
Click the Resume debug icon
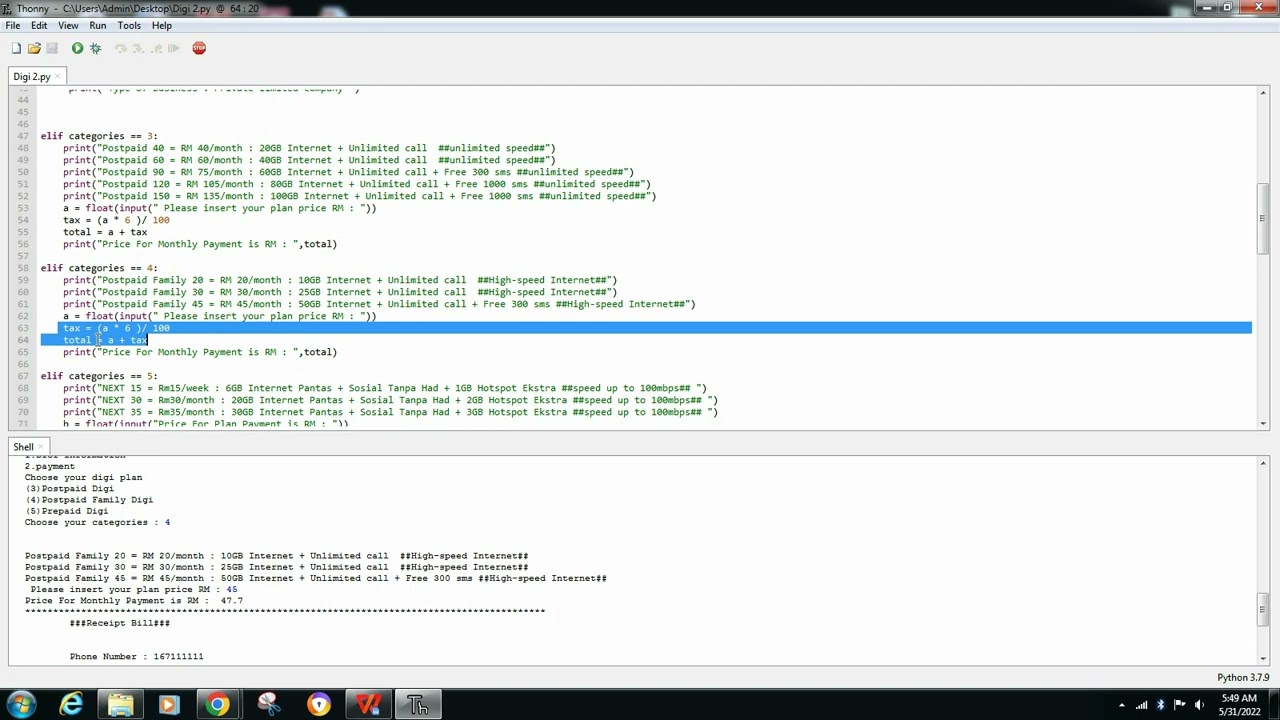click(174, 48)
